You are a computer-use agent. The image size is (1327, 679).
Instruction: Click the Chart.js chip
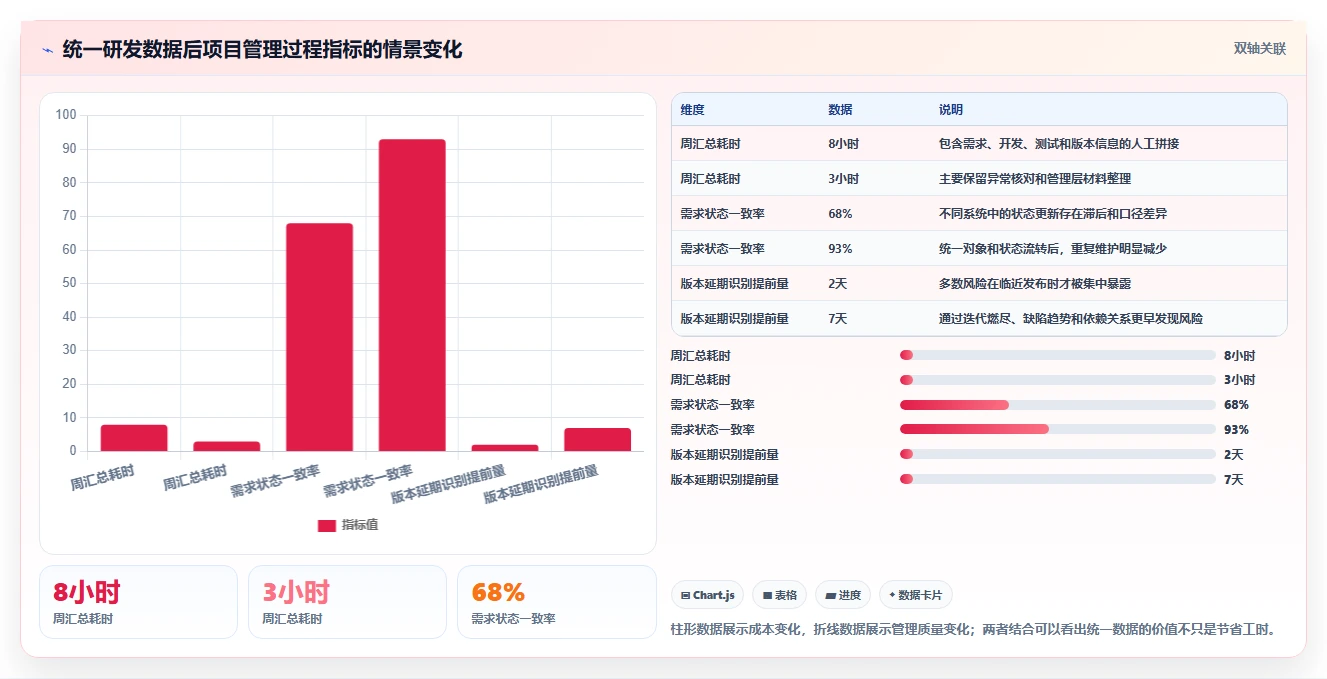point(707,595)
